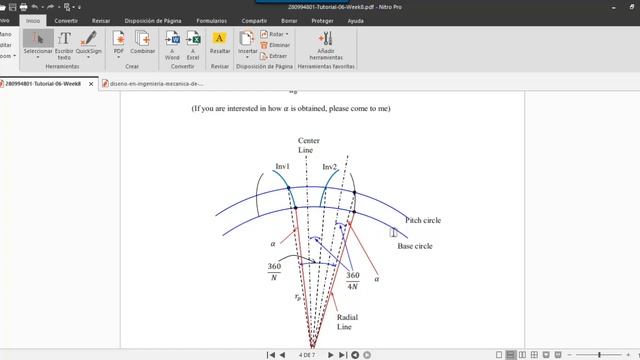Click the Combinar files icon
This screenshot has height=360, width=640.
(x=143, y=42)
